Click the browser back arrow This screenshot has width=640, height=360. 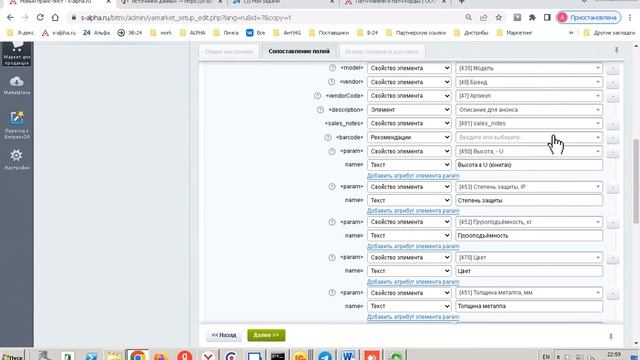pyautogui.click(x=10, y=18)
